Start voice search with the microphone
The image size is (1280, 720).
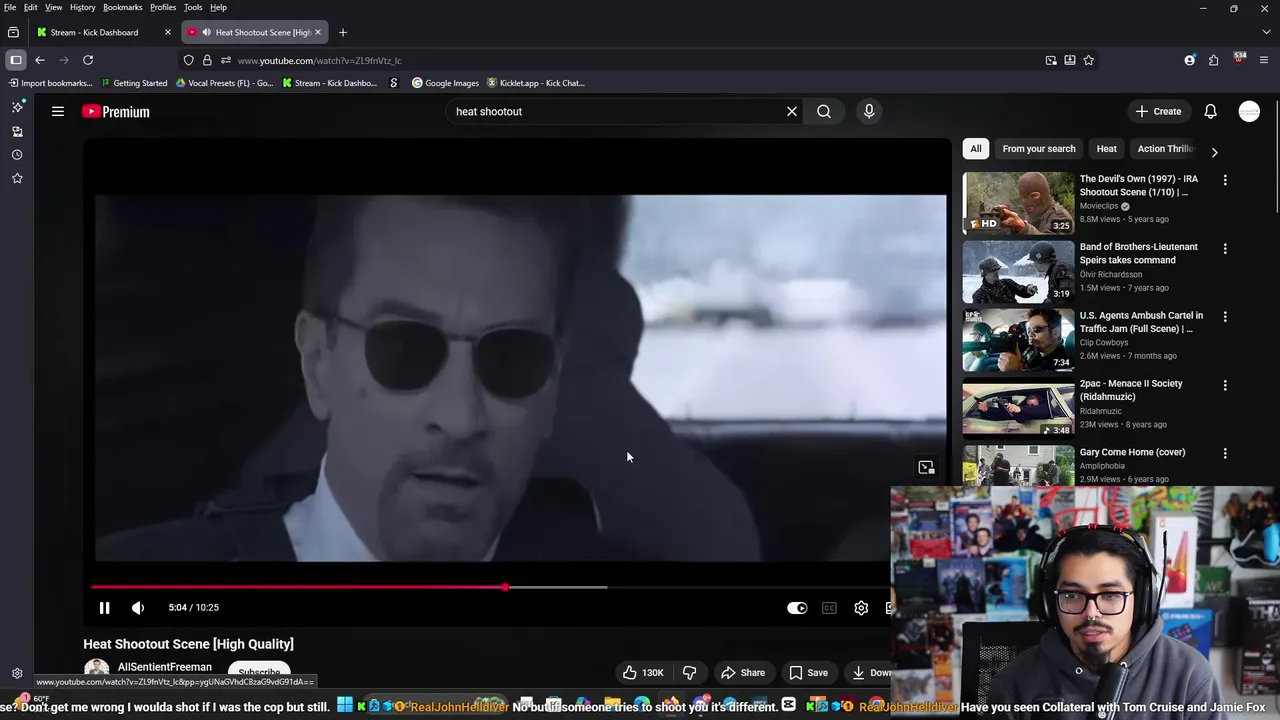[869, 111]
